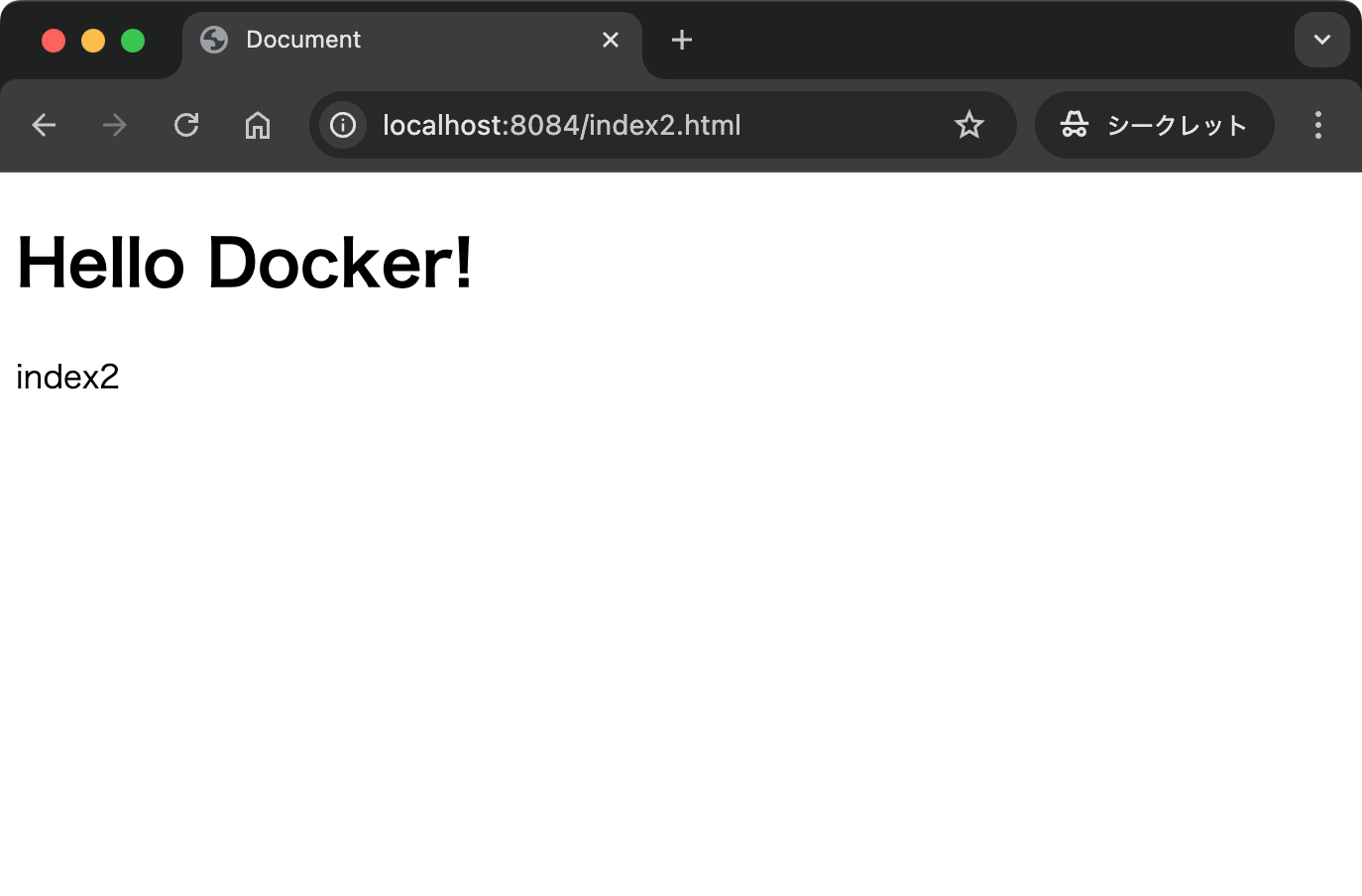1362x896 pixels.
Task: Go back to the previous page
Action: [44, 125]
